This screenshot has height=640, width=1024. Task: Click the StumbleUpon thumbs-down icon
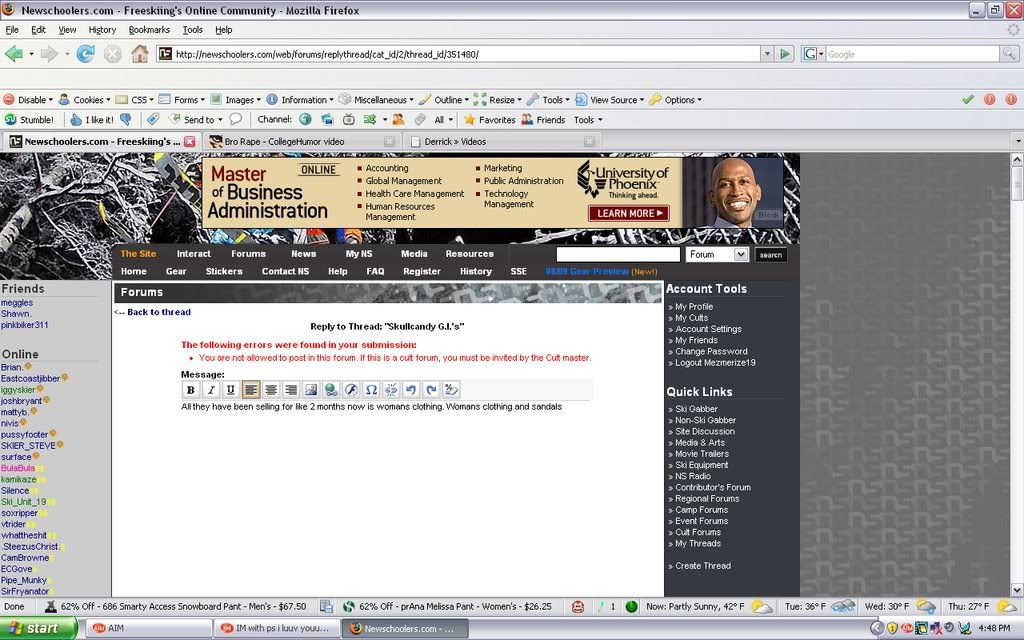[125, 120]
